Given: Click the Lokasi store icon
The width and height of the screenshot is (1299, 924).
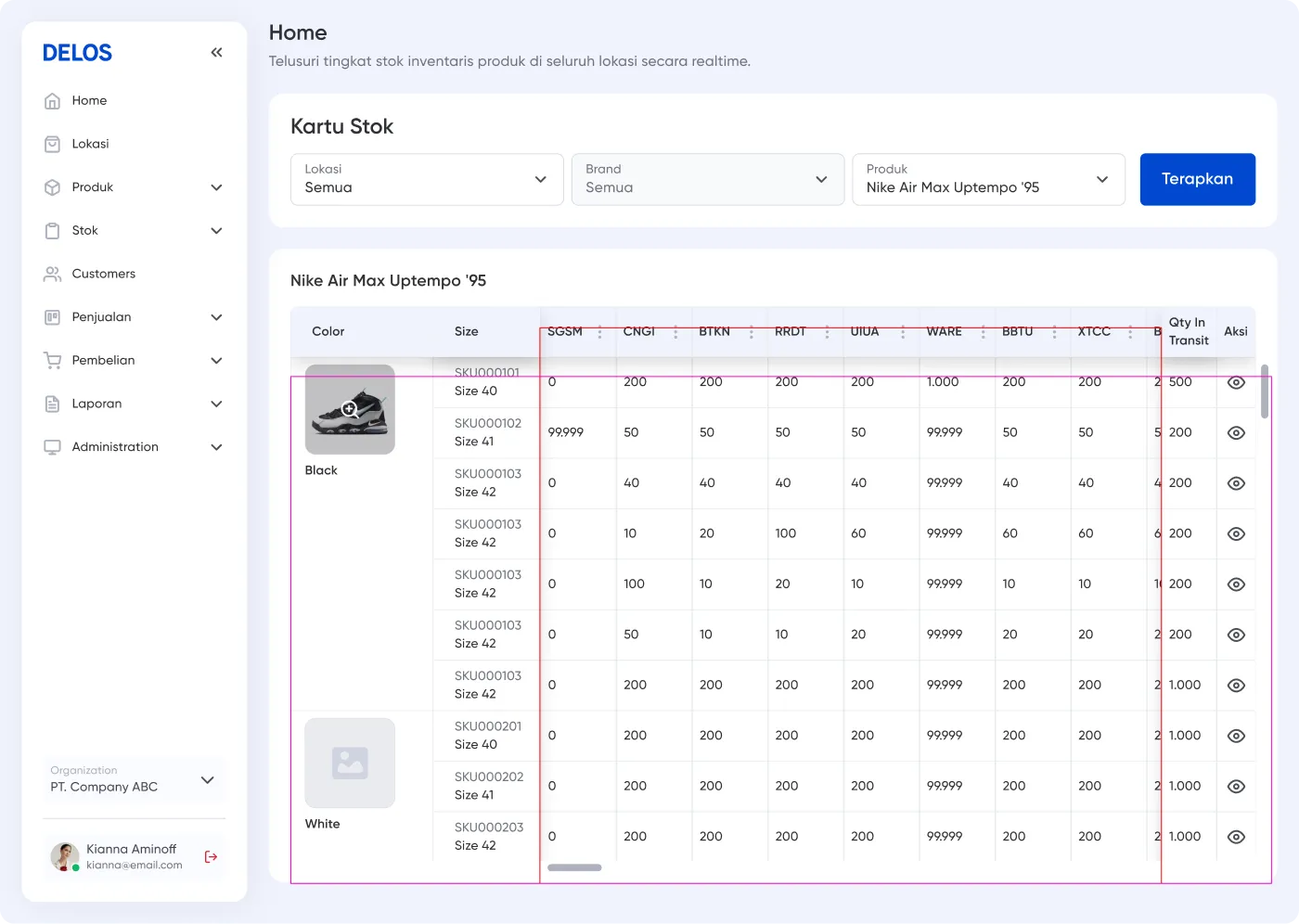Looking at the screenshot, I should [x=53, y=144].
